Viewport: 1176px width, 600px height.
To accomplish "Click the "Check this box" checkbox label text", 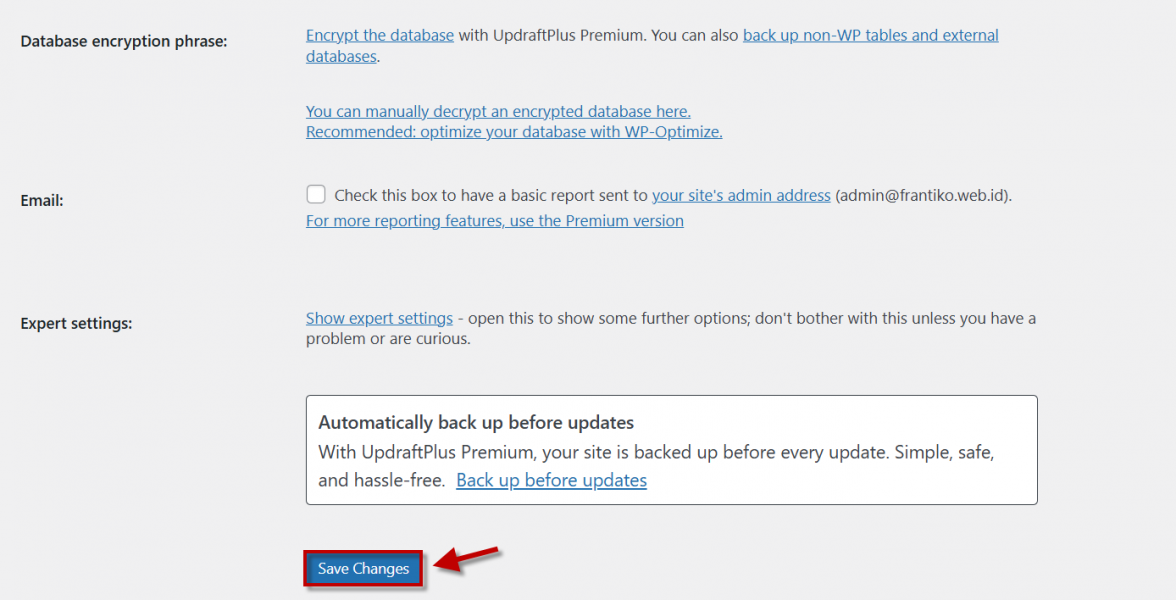I will coord(490,196).
